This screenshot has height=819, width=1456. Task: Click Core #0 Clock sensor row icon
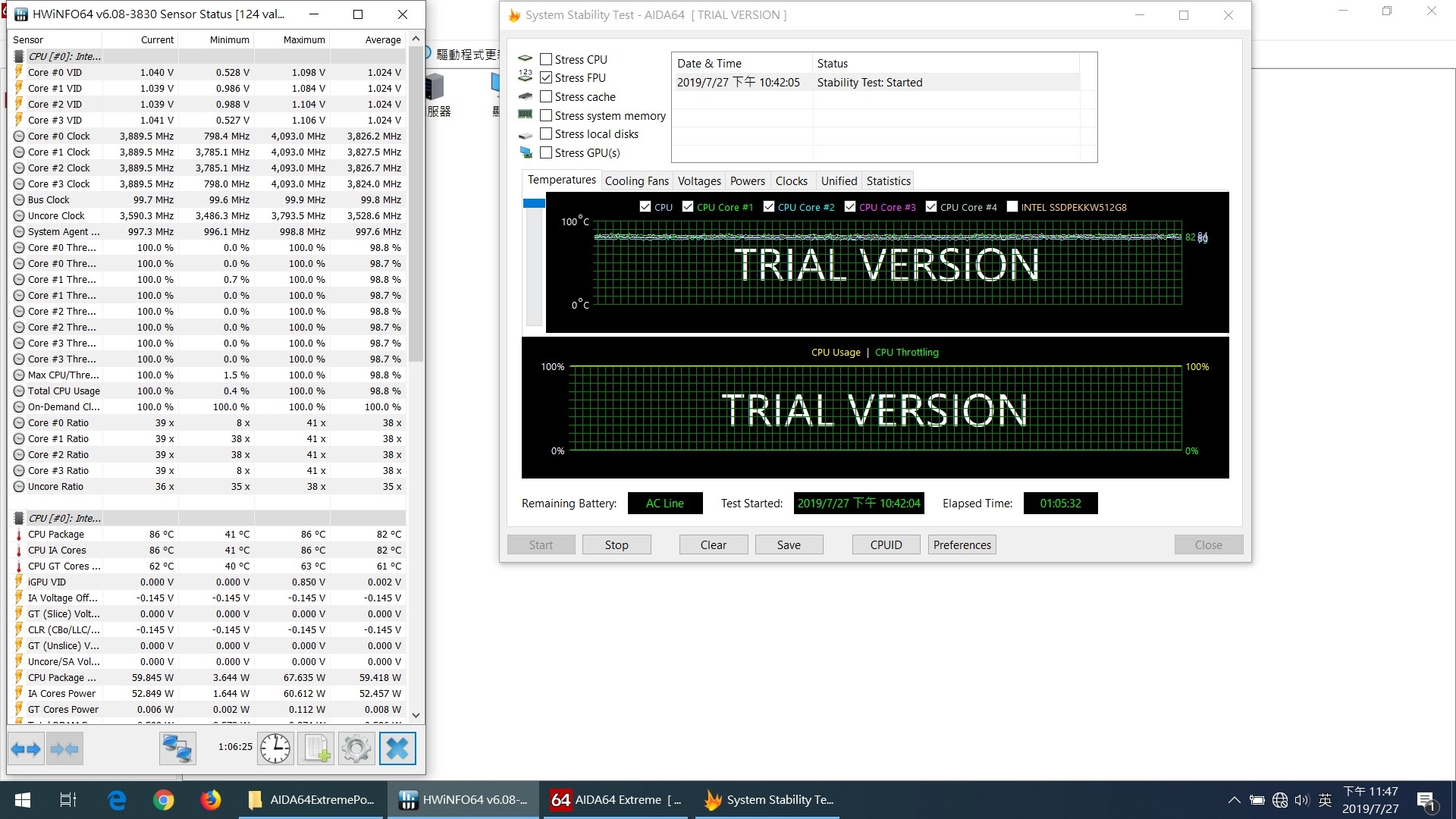(x=19, y=136)
